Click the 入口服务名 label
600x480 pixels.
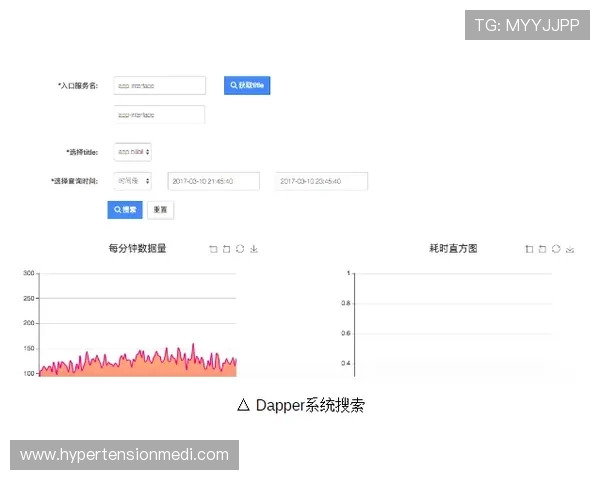(x=78, y=86)
